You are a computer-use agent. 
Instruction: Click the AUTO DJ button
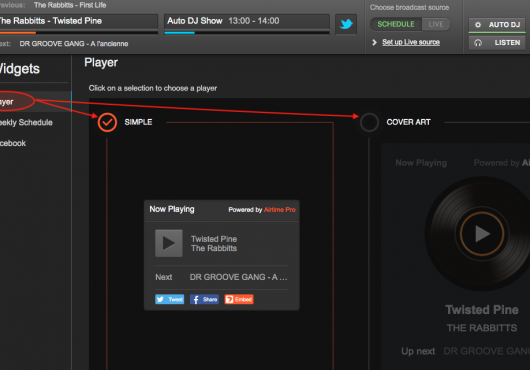tap(497, 25)
